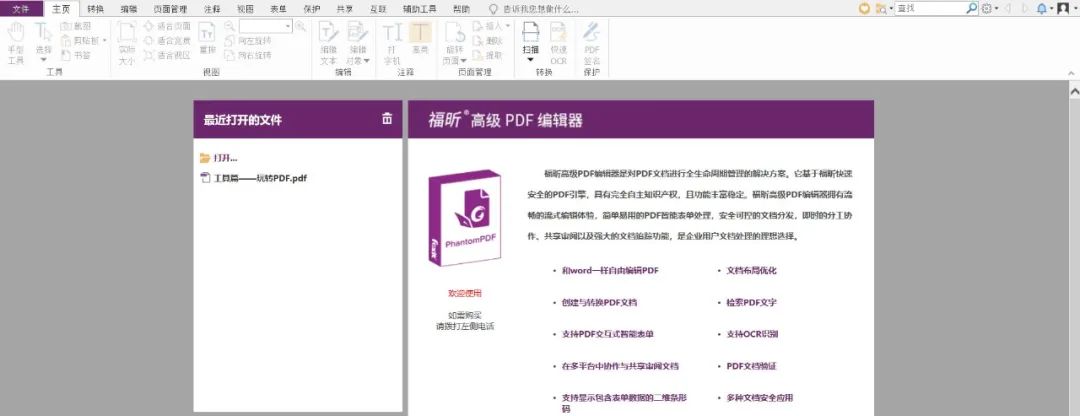Open the Protect (保护) tab
Screen dimensions: 1080x416
(x=311, y=9)
